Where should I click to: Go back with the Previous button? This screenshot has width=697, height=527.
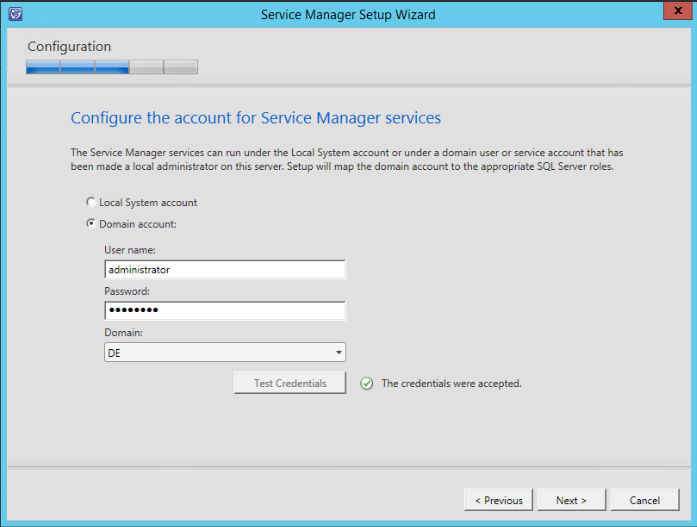point(498,500)
